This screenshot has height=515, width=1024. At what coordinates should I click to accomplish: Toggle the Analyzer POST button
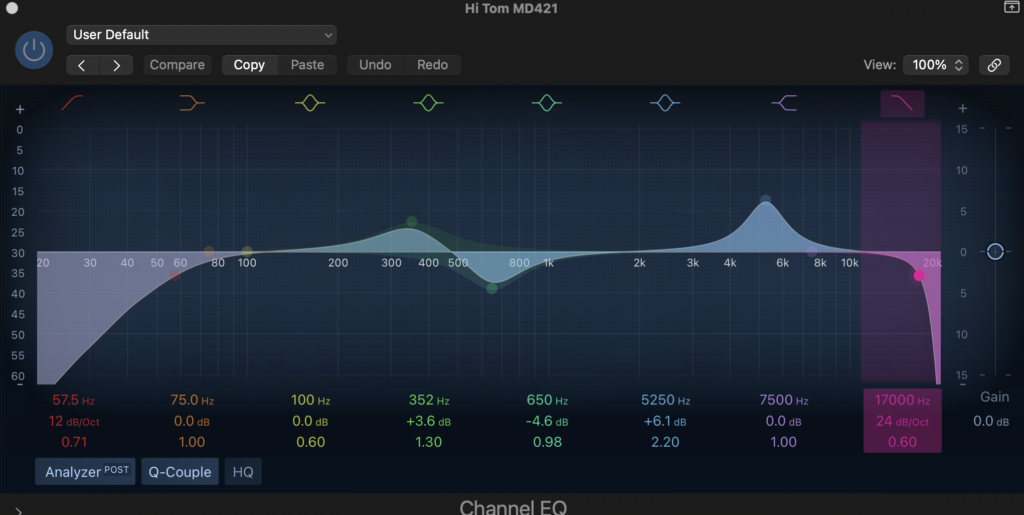[85, 472]
